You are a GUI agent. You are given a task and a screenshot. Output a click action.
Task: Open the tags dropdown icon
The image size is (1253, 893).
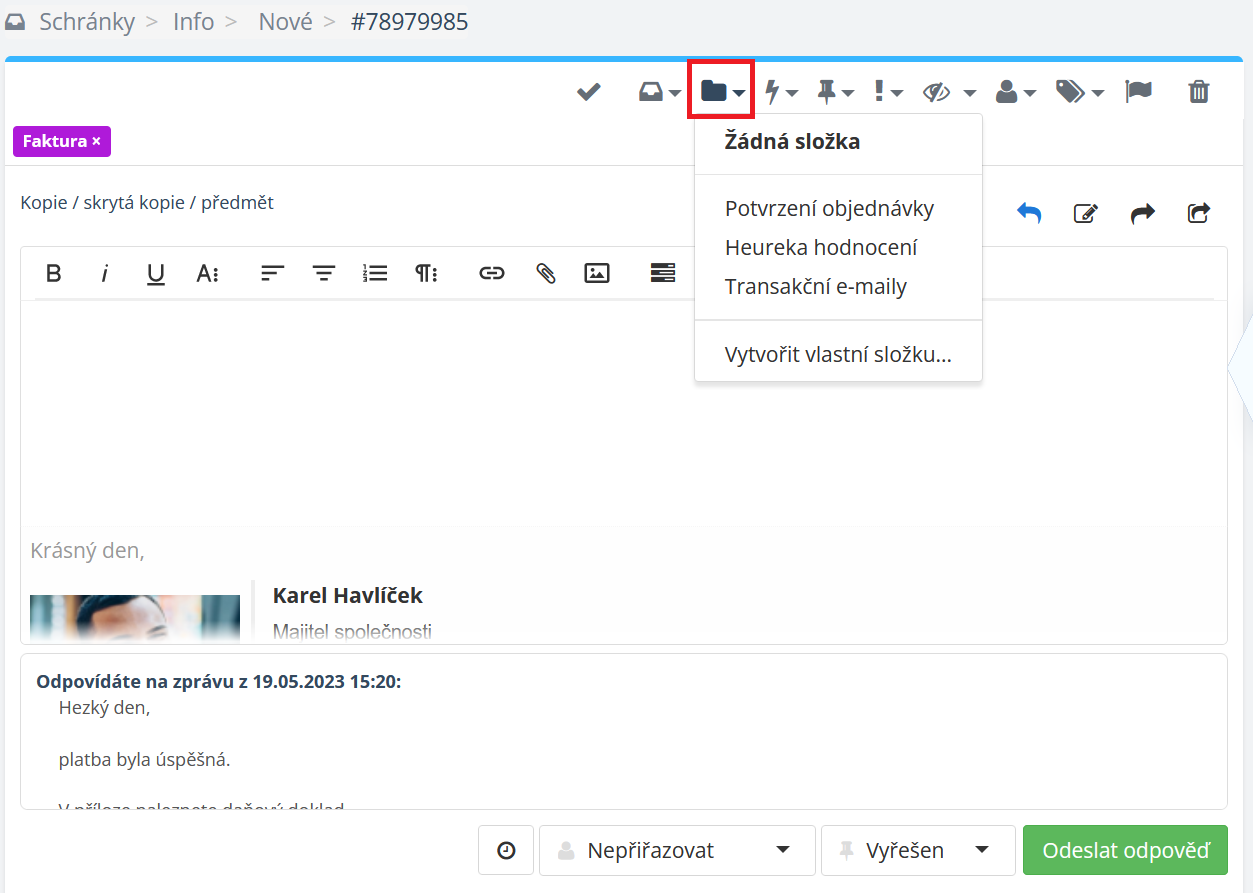(1079, 92)
